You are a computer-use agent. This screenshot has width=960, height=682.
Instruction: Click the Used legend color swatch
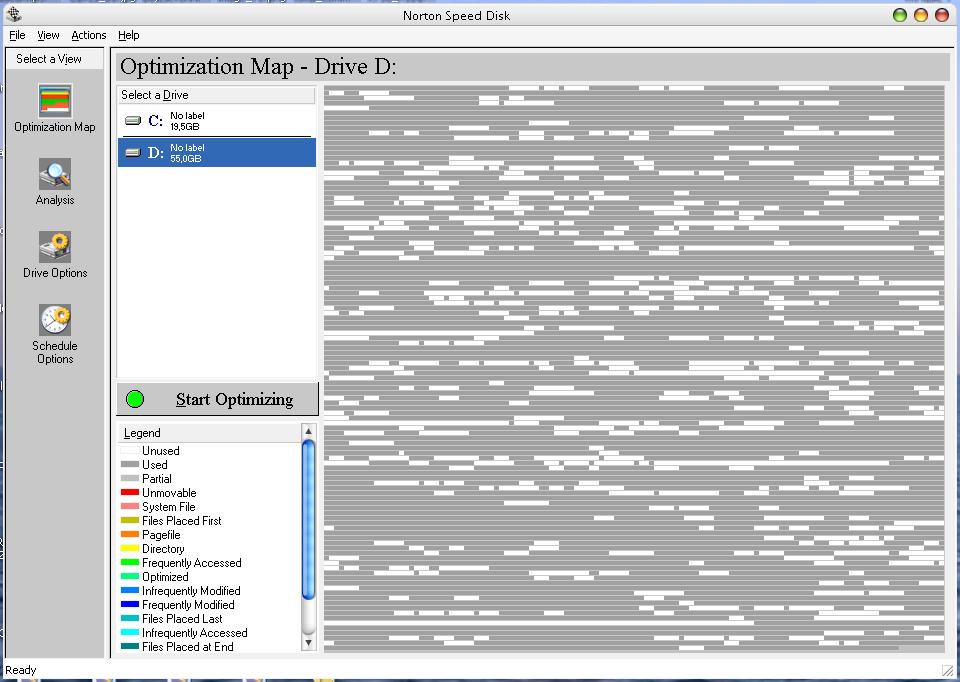[130, 465]
